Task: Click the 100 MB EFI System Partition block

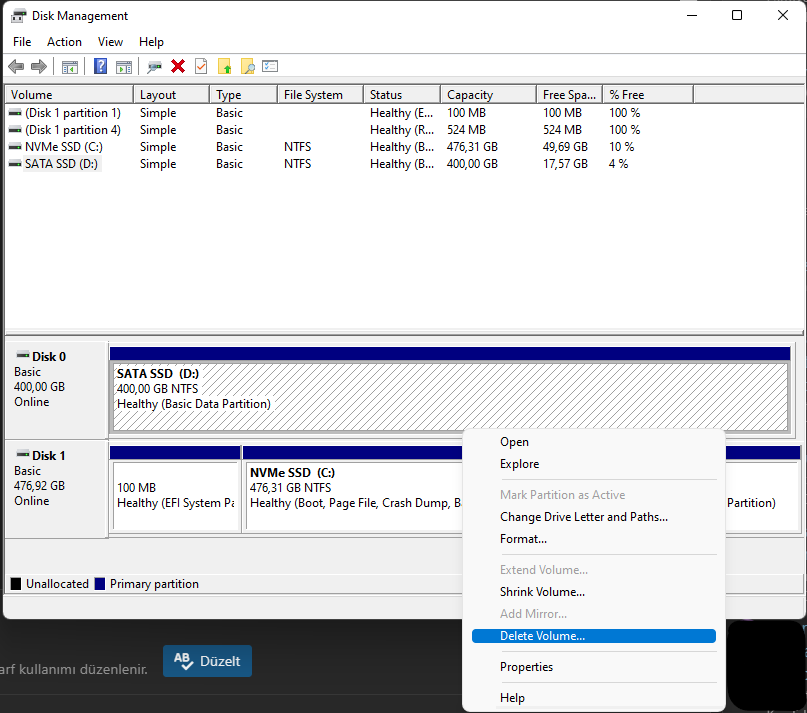Action: [175, 495]
